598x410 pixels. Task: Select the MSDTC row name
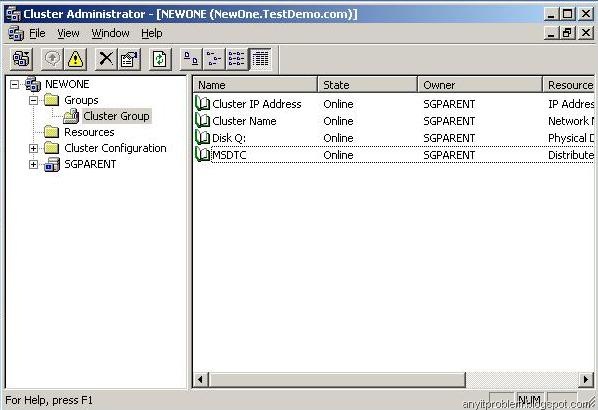(x=229, y=155)
